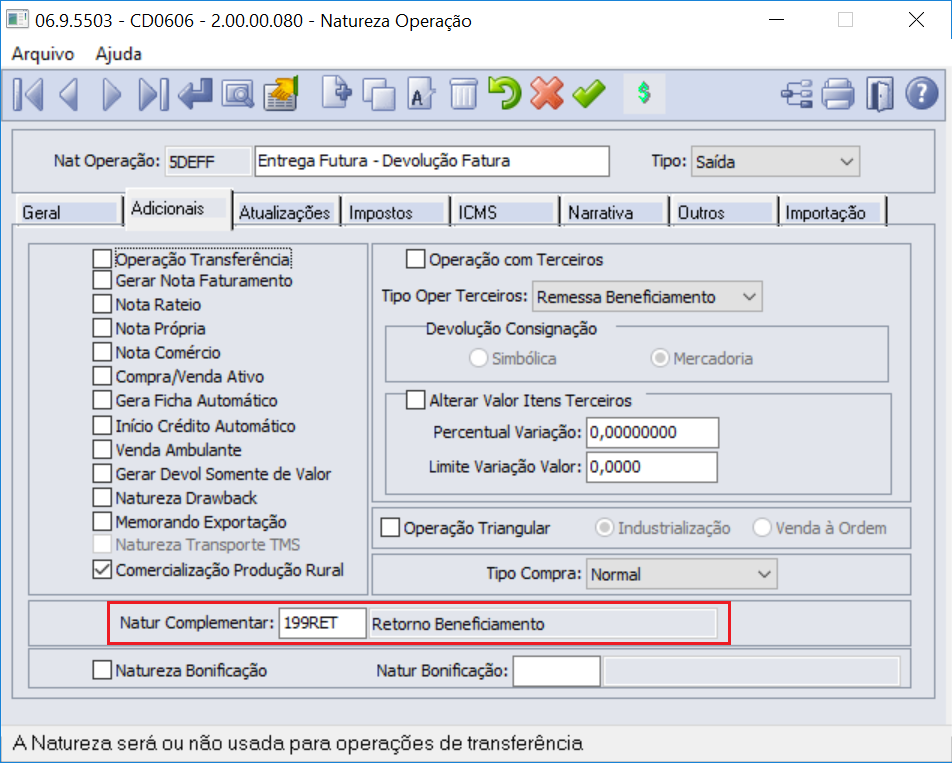Jump to last record icon
This screenshot has width=952, height=763.
pyautogui.click(x=153, y=95)
